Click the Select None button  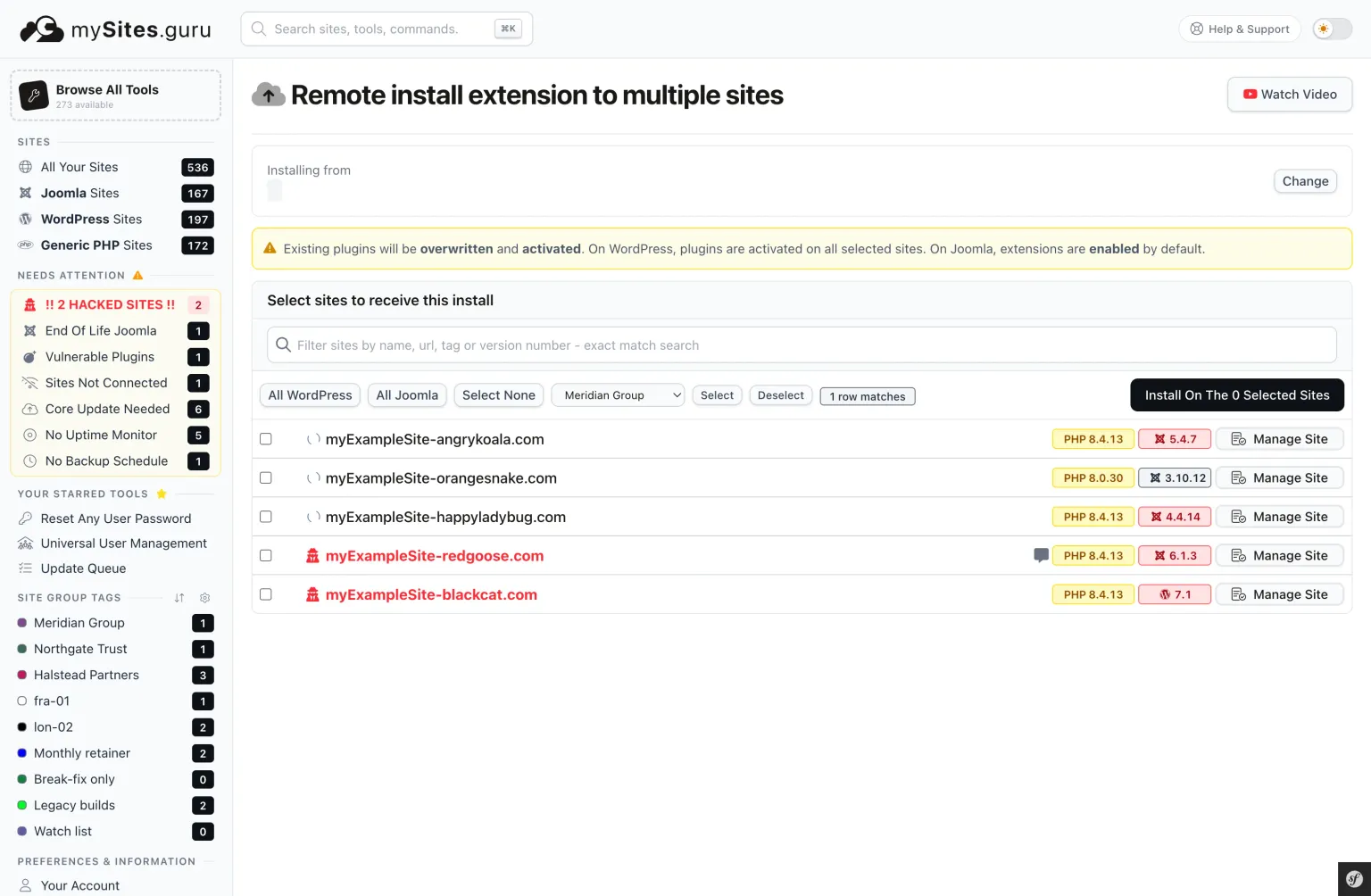click(499, 395)
